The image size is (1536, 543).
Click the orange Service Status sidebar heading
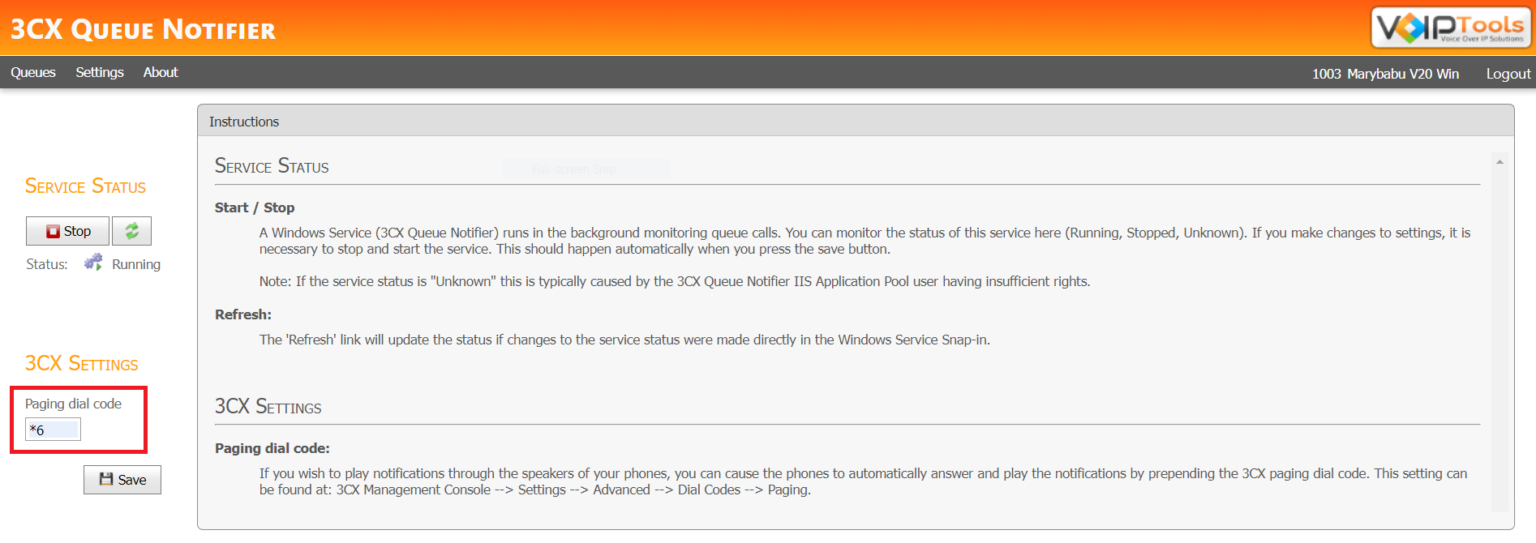pos(85,187)
